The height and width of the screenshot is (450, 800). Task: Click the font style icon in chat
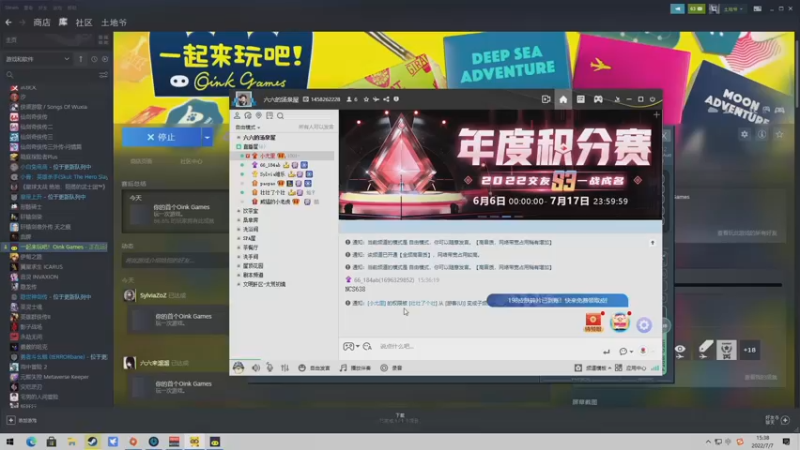tap(367, 346)
